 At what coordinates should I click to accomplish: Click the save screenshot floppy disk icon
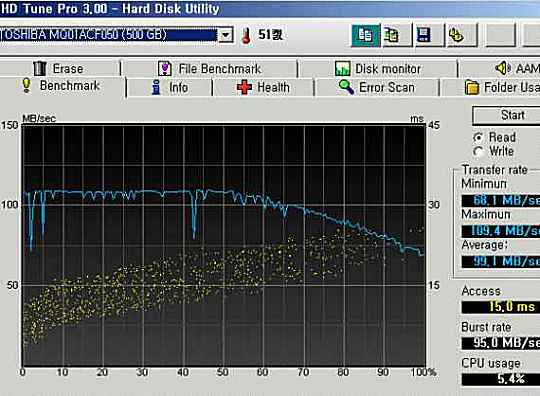[423, 35]
